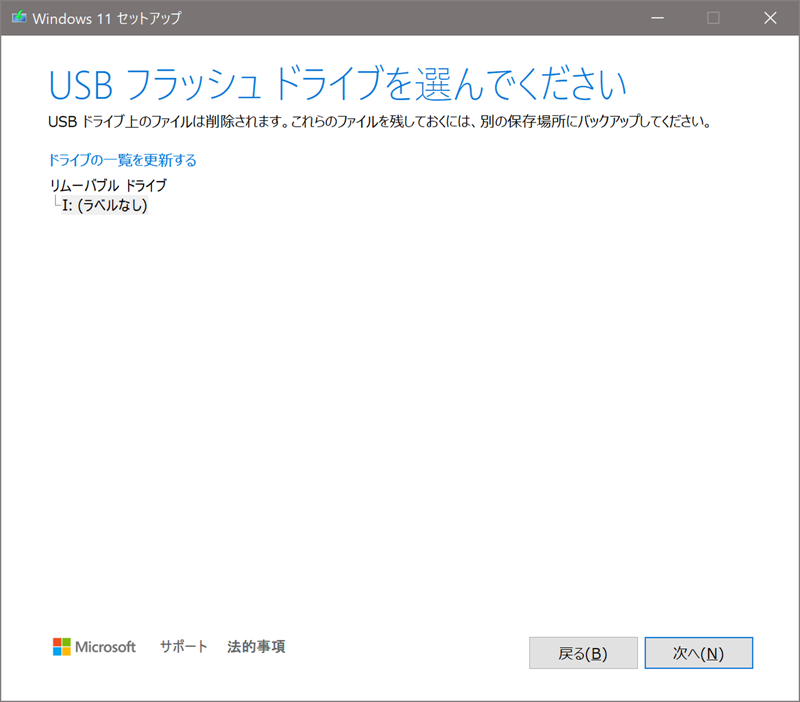800x702 pixels.
Task: Open the 法的事項 link
Action: (x=256, y=646)
